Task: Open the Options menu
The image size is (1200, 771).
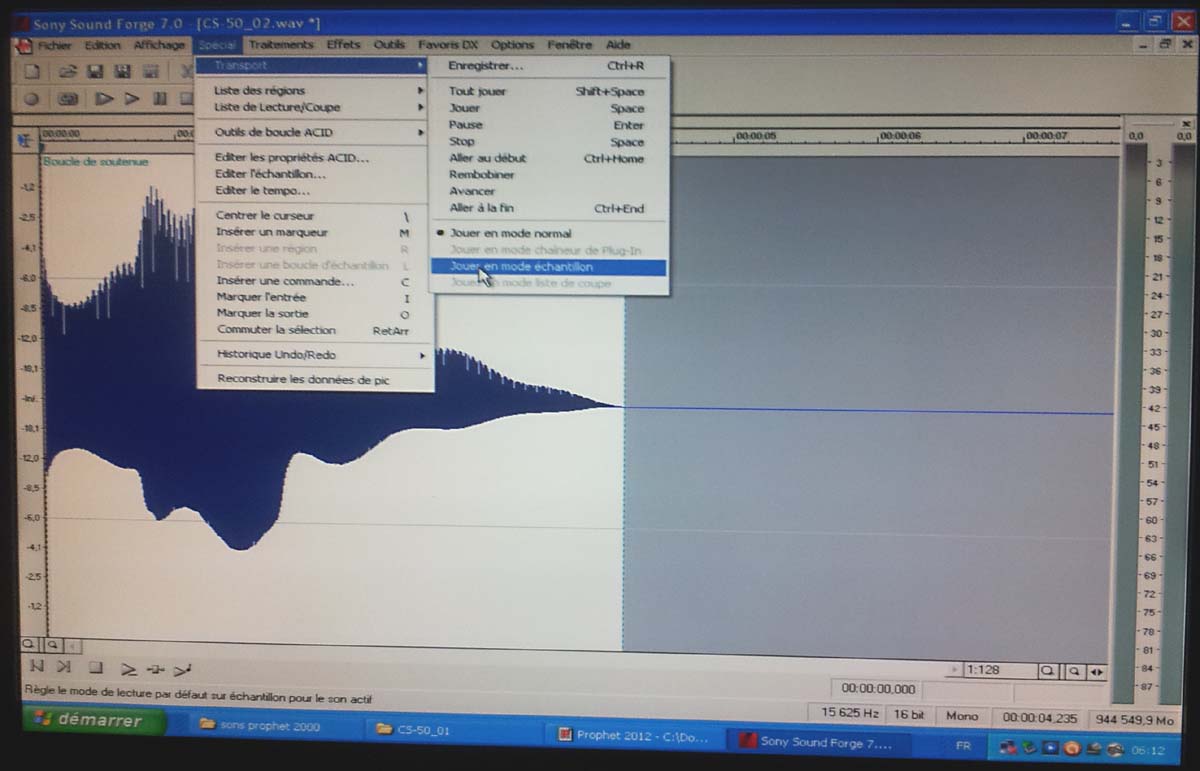Action: coord(512,45)
